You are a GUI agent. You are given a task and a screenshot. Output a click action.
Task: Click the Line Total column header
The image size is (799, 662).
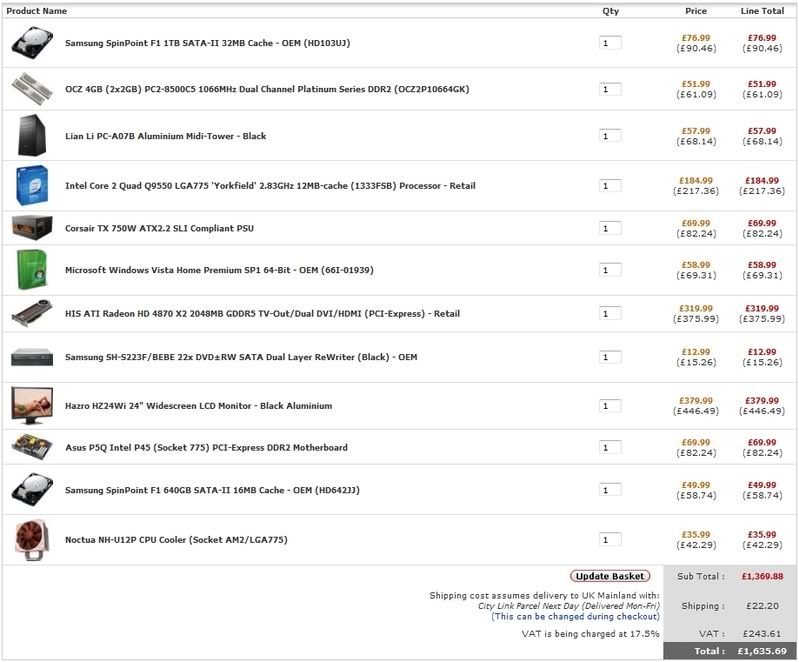762,11
